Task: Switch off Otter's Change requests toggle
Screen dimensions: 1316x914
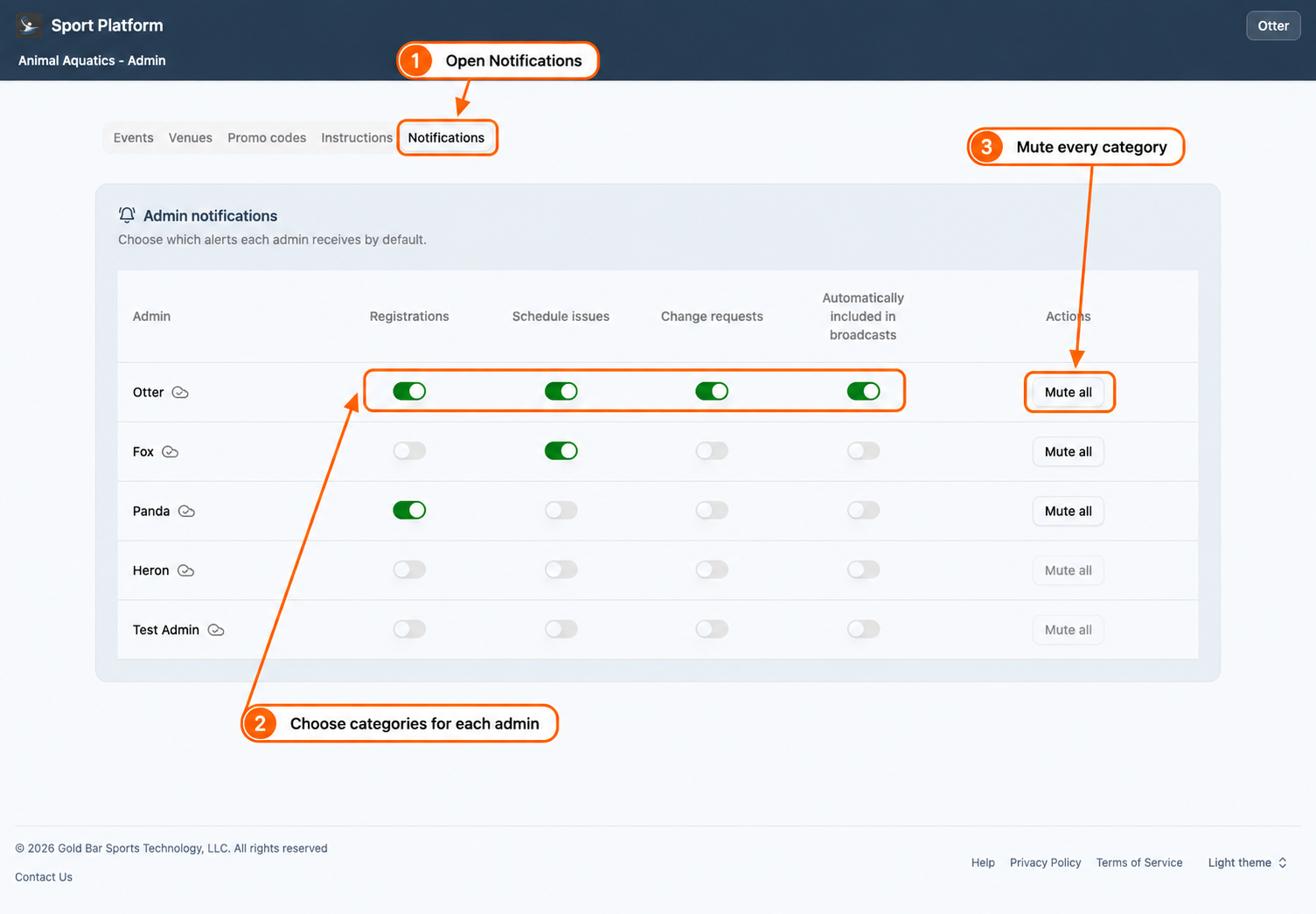Action: pos(712,391)
